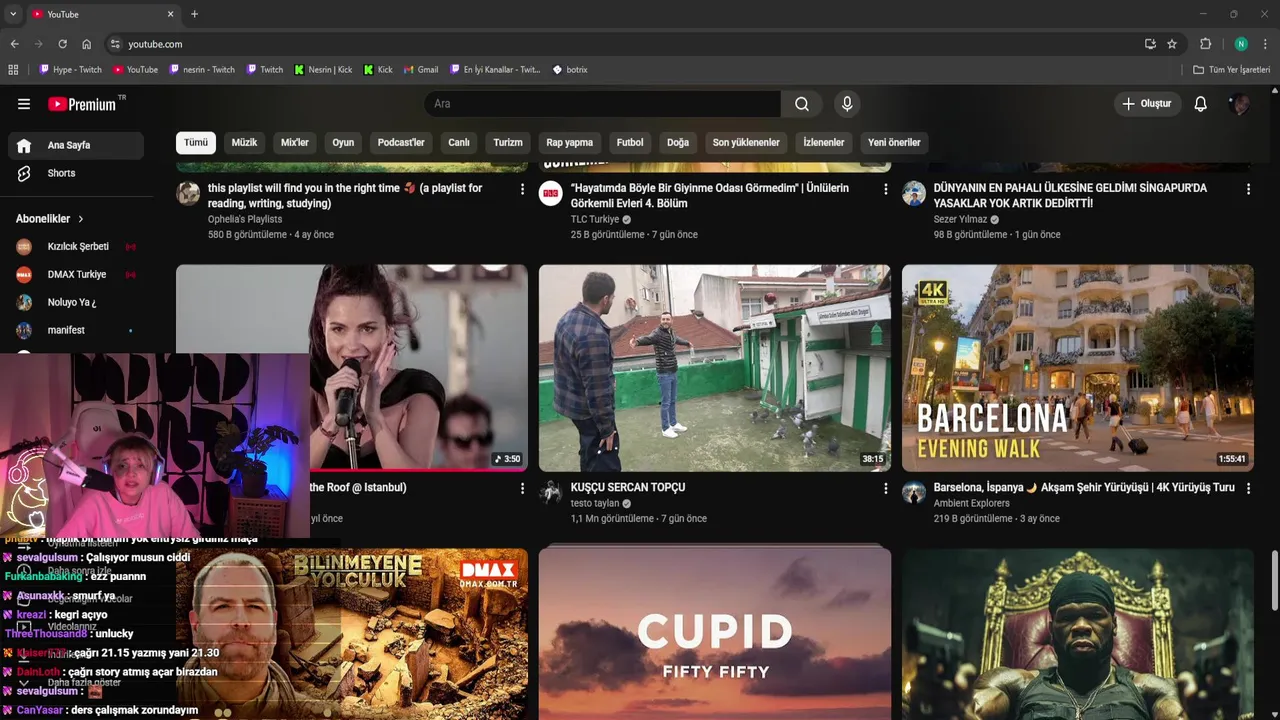Open the notifications bell
This screenshot has height=720, width=1280.
(x=1201, y=104)
